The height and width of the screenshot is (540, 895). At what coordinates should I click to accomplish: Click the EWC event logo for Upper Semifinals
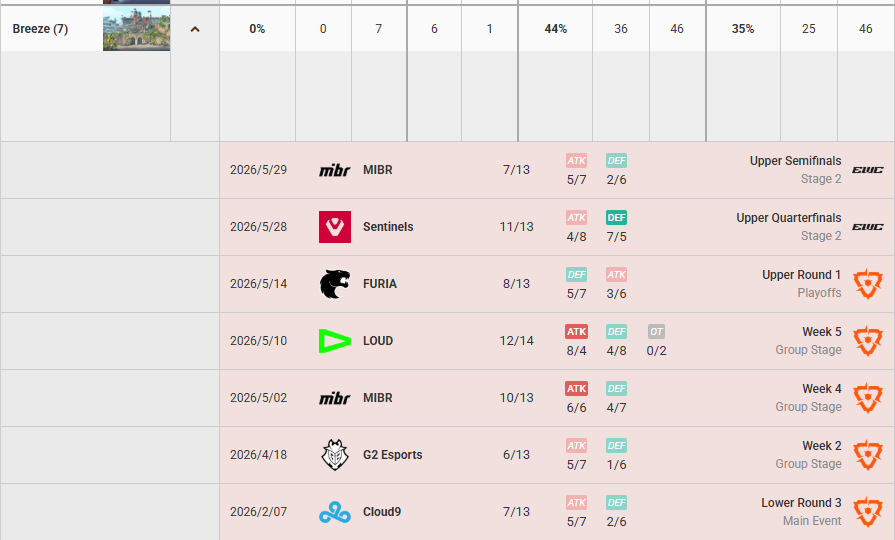pyautogui.click(x=868, y=170)
